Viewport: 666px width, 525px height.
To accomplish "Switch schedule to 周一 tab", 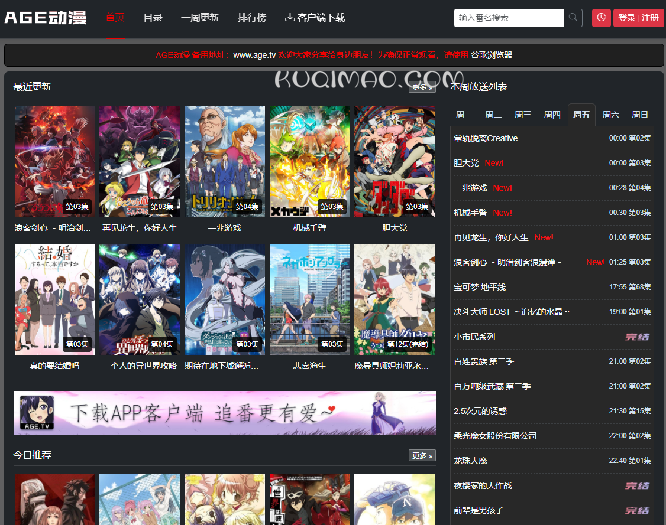I will coord(460,115).
